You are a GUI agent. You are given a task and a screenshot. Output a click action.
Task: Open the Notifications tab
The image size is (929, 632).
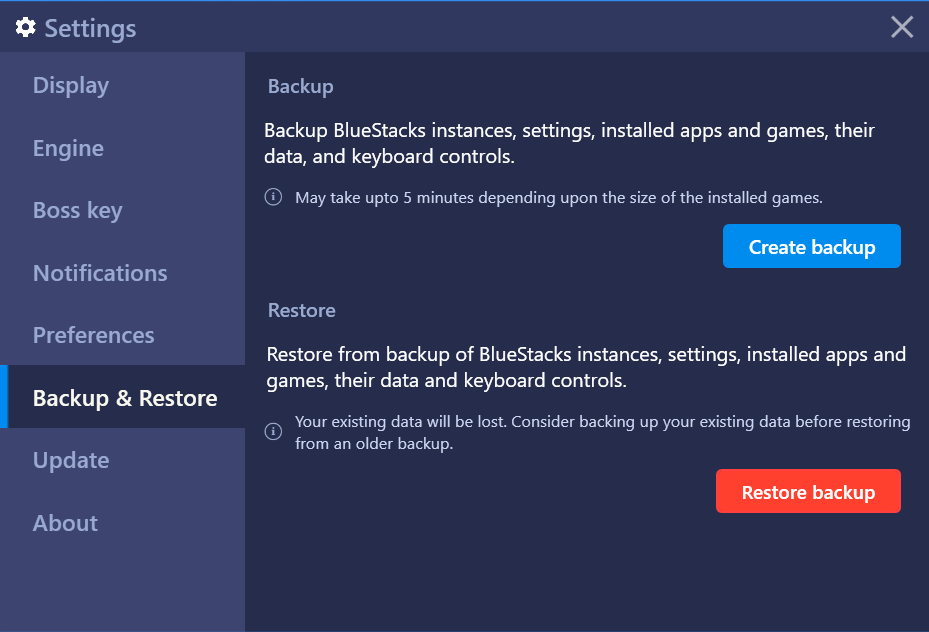click(x=122, y=273)
